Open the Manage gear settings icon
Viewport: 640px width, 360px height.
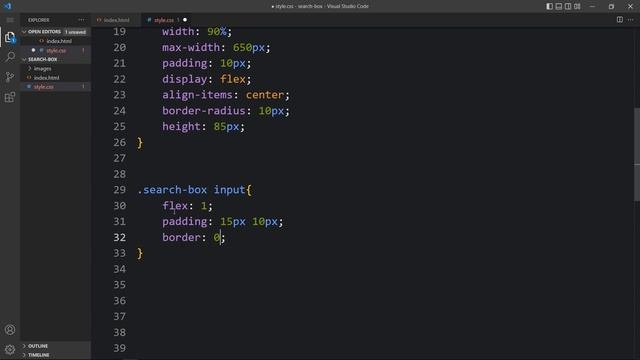pyautogui.click(x=10, y=349)
